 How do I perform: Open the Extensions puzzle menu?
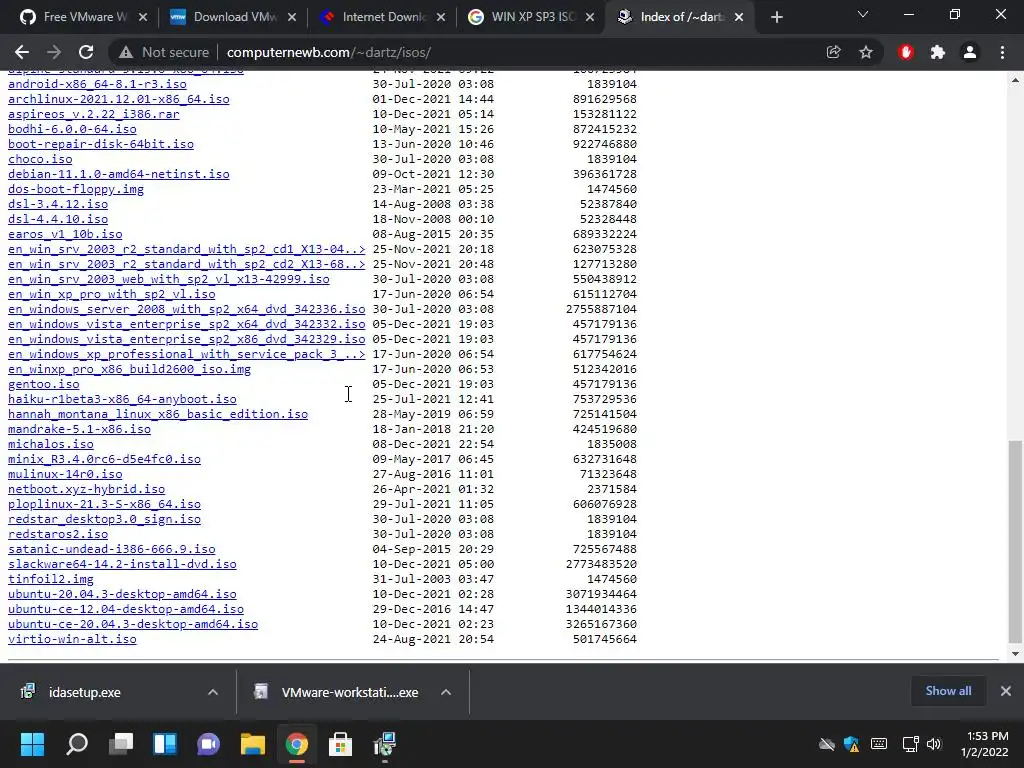[938, 52]
